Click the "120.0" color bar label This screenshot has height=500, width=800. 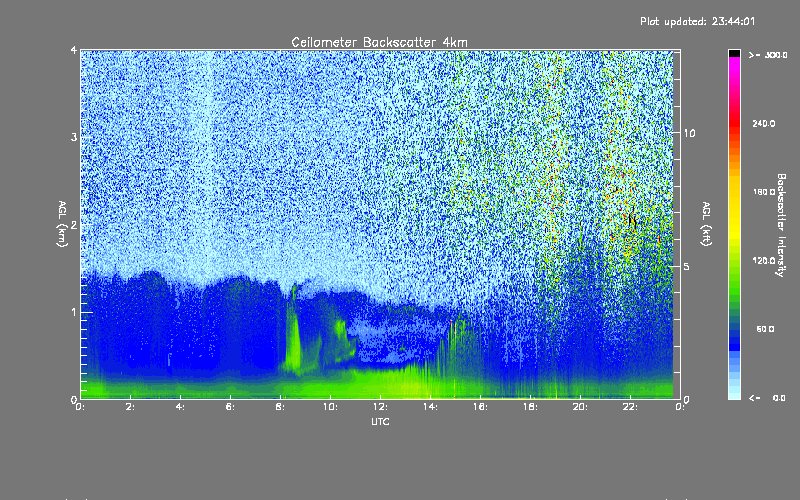764,261
